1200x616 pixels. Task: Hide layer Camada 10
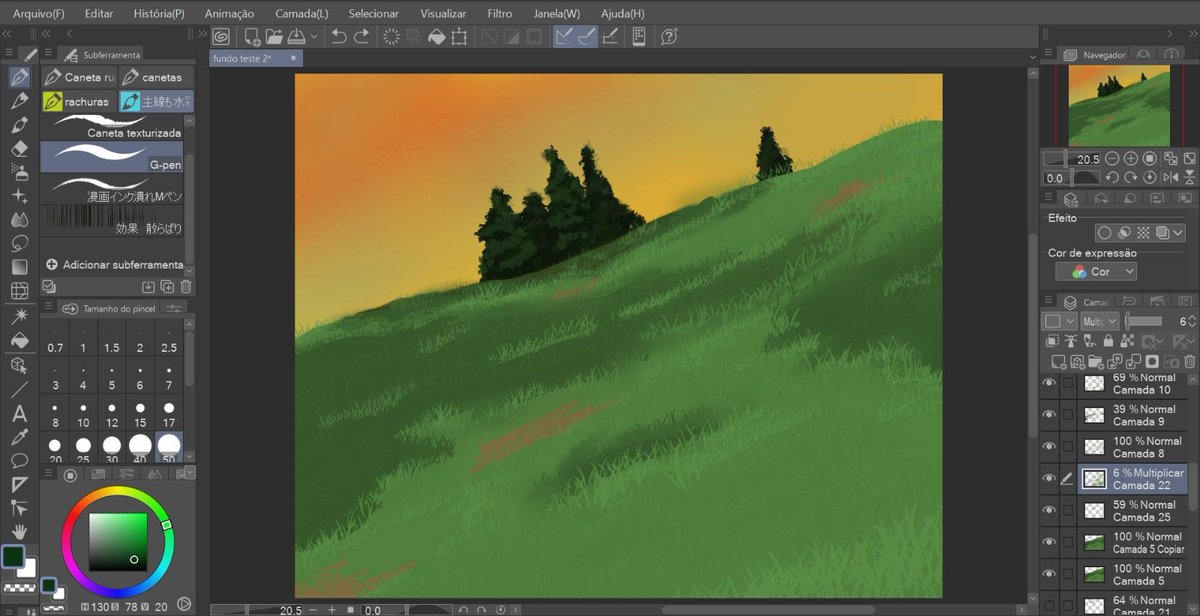1049,383
